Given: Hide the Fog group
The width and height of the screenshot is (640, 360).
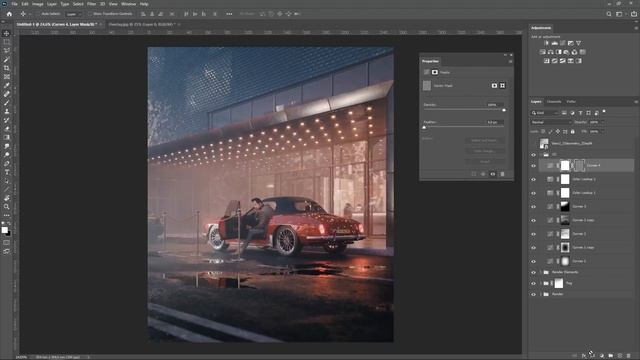Looking at the screenshot, I should click(x=533, y=283).
